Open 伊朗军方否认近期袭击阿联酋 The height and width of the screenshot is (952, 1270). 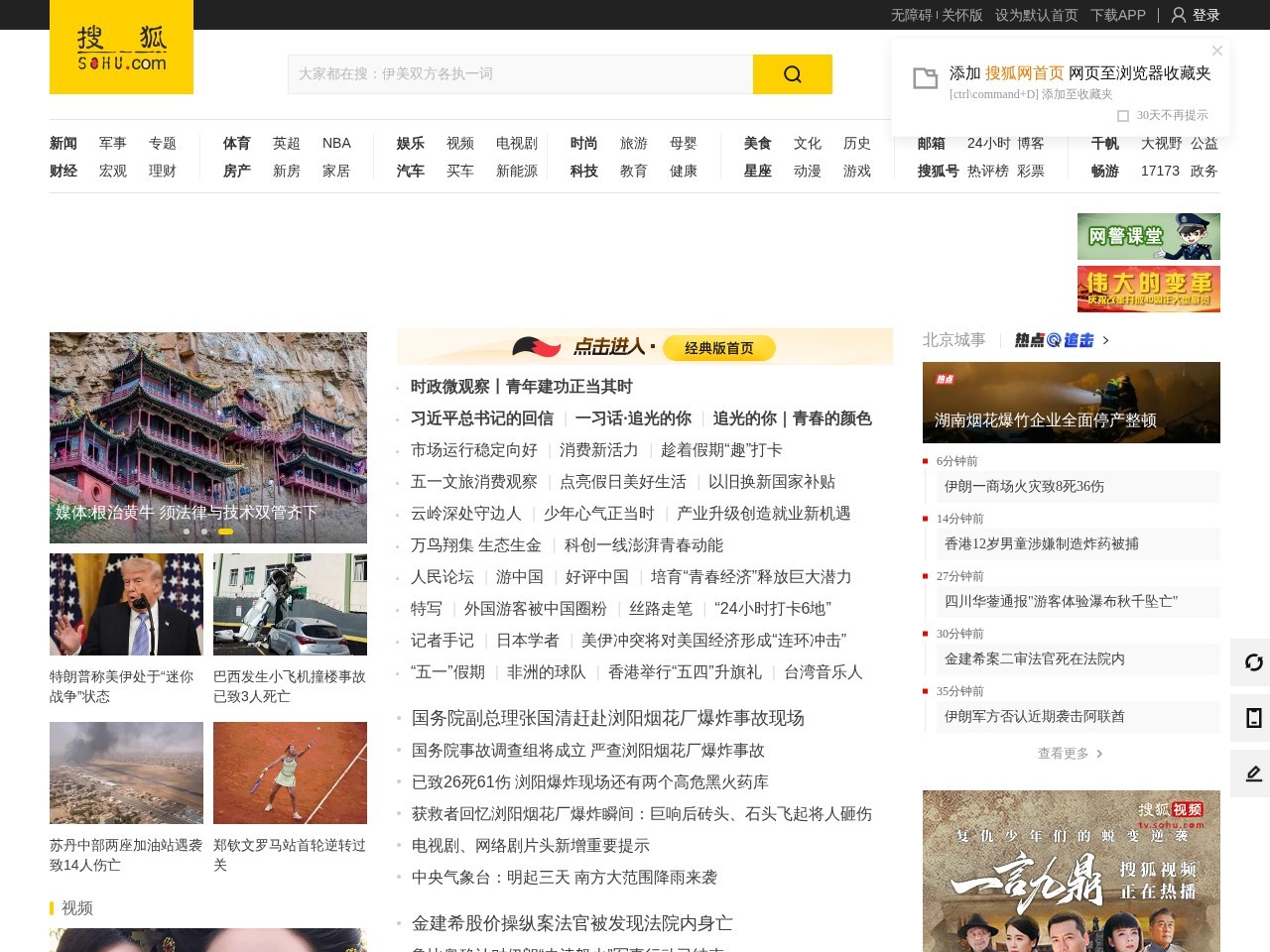pyautogui.click(x=1035, y=717)
